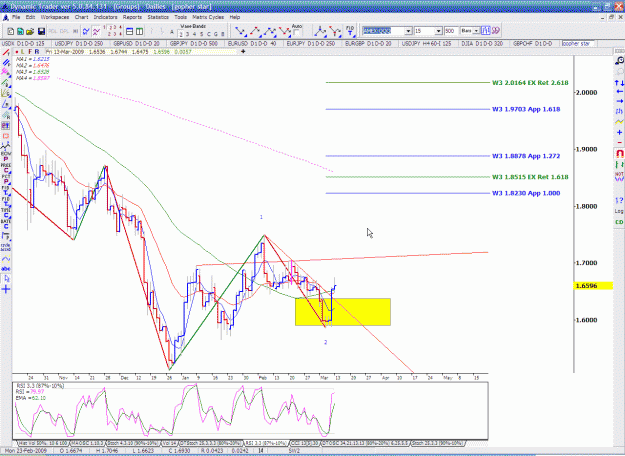This screenshot has width=625, height=456.
Task: Click the yellow highlighted rectangle on chart
Action: coord(343,312)
